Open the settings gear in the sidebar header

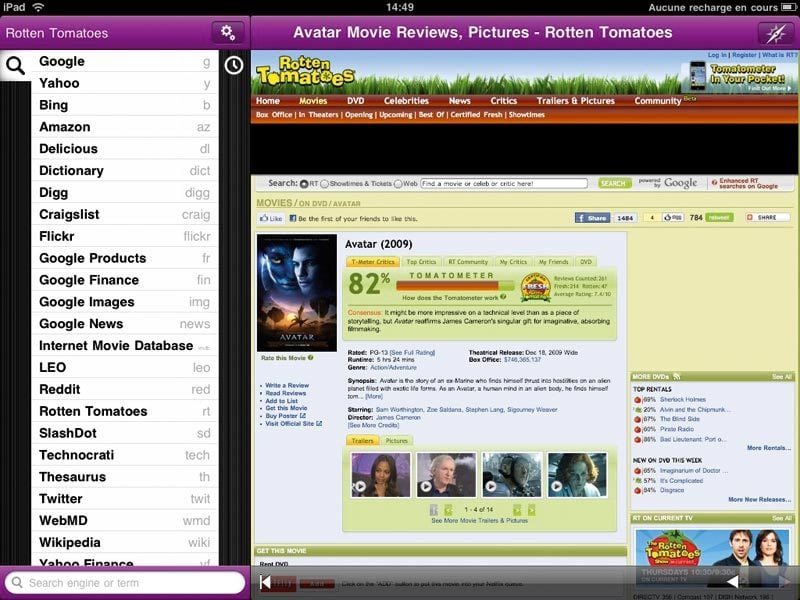click(228, 33)
